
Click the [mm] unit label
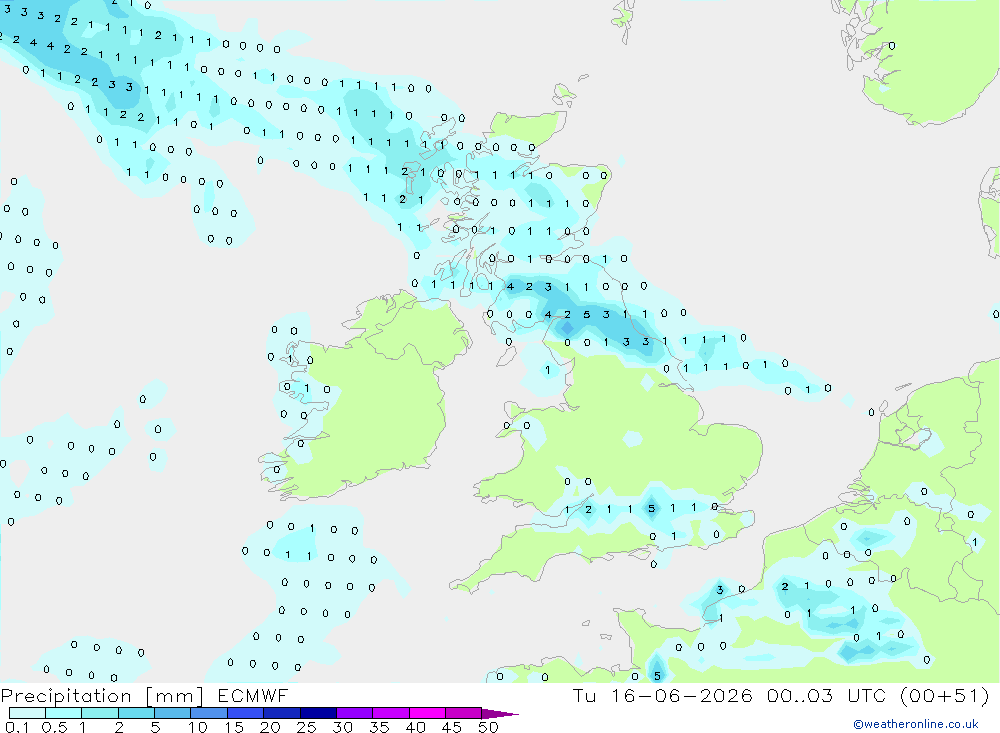175,696
